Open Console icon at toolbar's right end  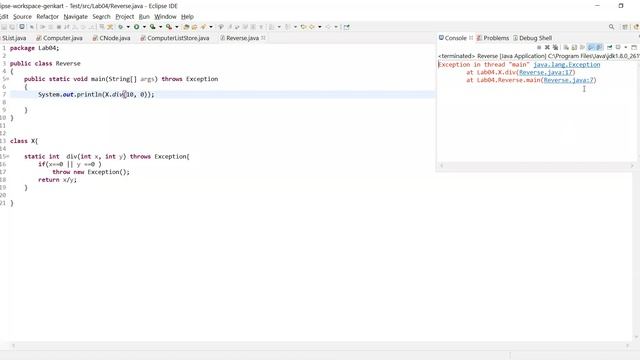coord(634,47)
